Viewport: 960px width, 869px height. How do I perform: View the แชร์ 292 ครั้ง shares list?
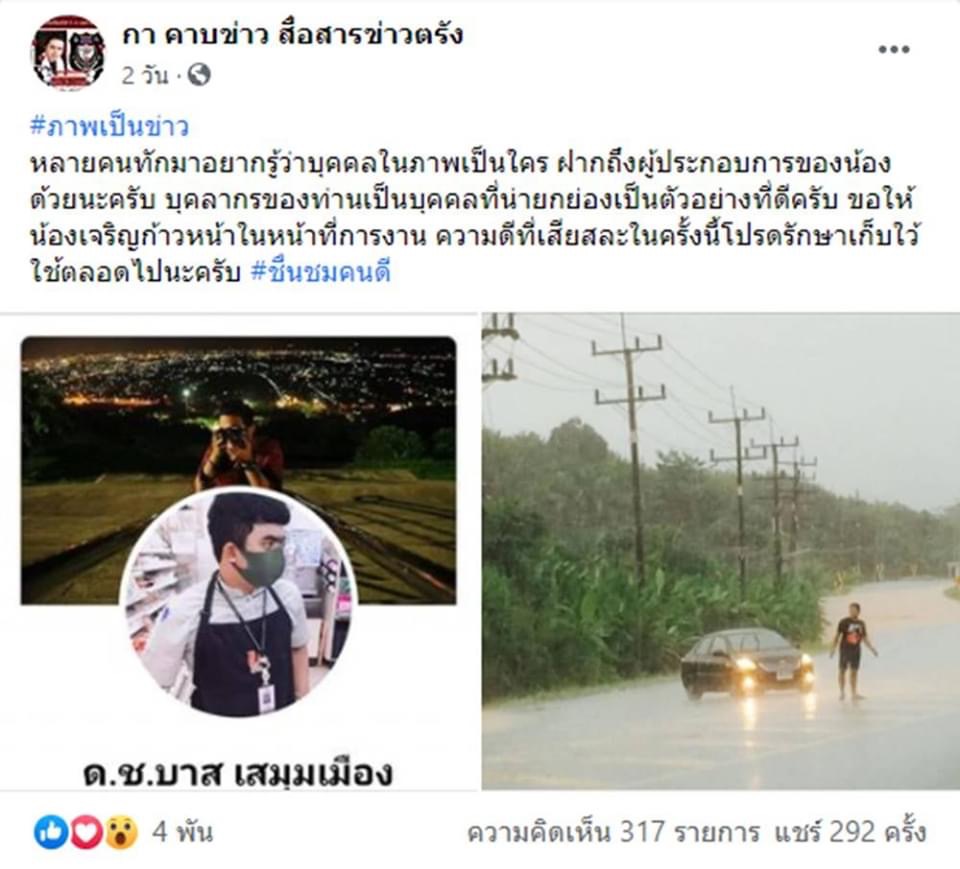[x=850, y=832]
